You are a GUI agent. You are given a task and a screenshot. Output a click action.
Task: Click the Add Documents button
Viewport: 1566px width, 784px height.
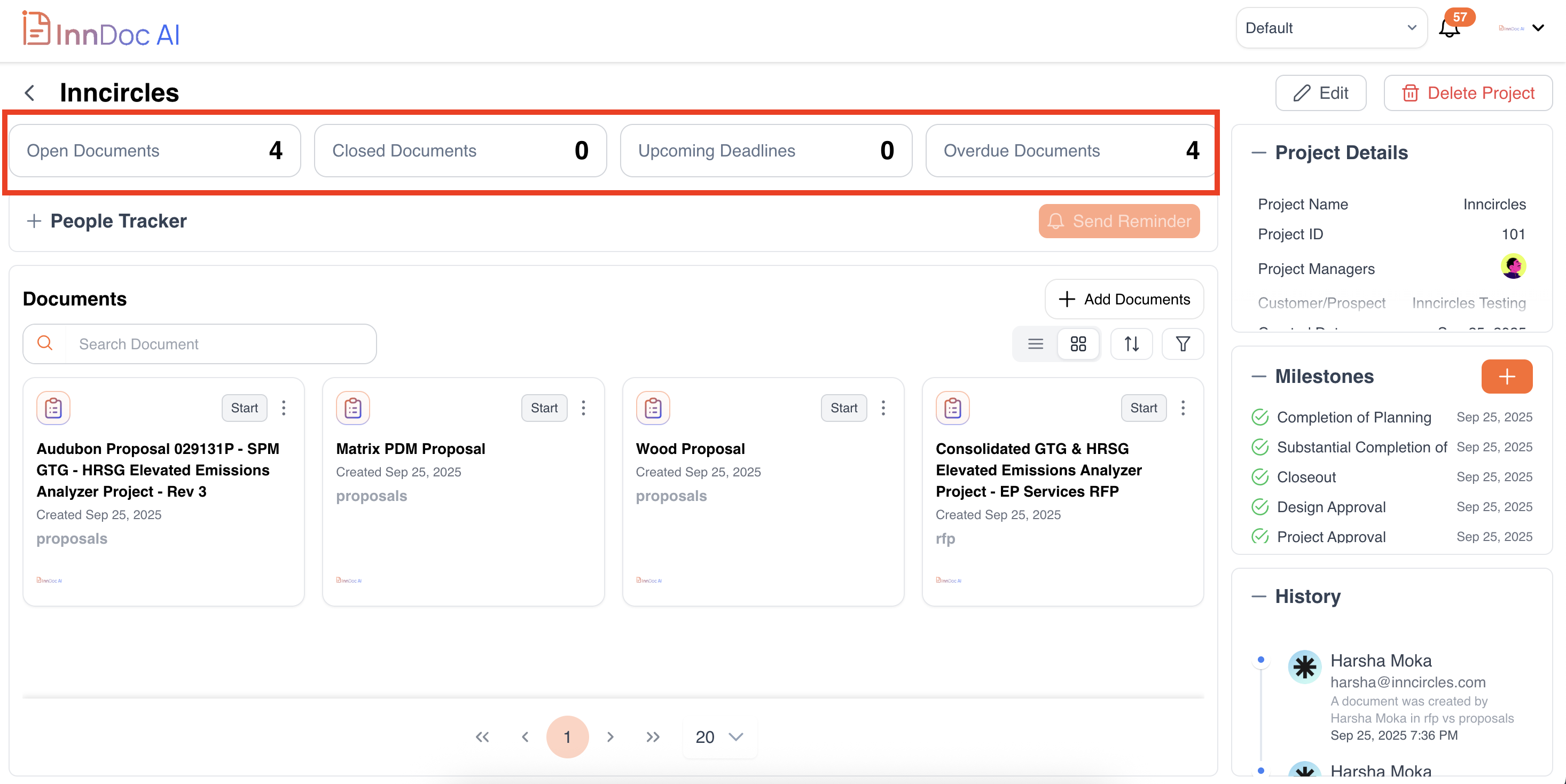click(1123, 299)
